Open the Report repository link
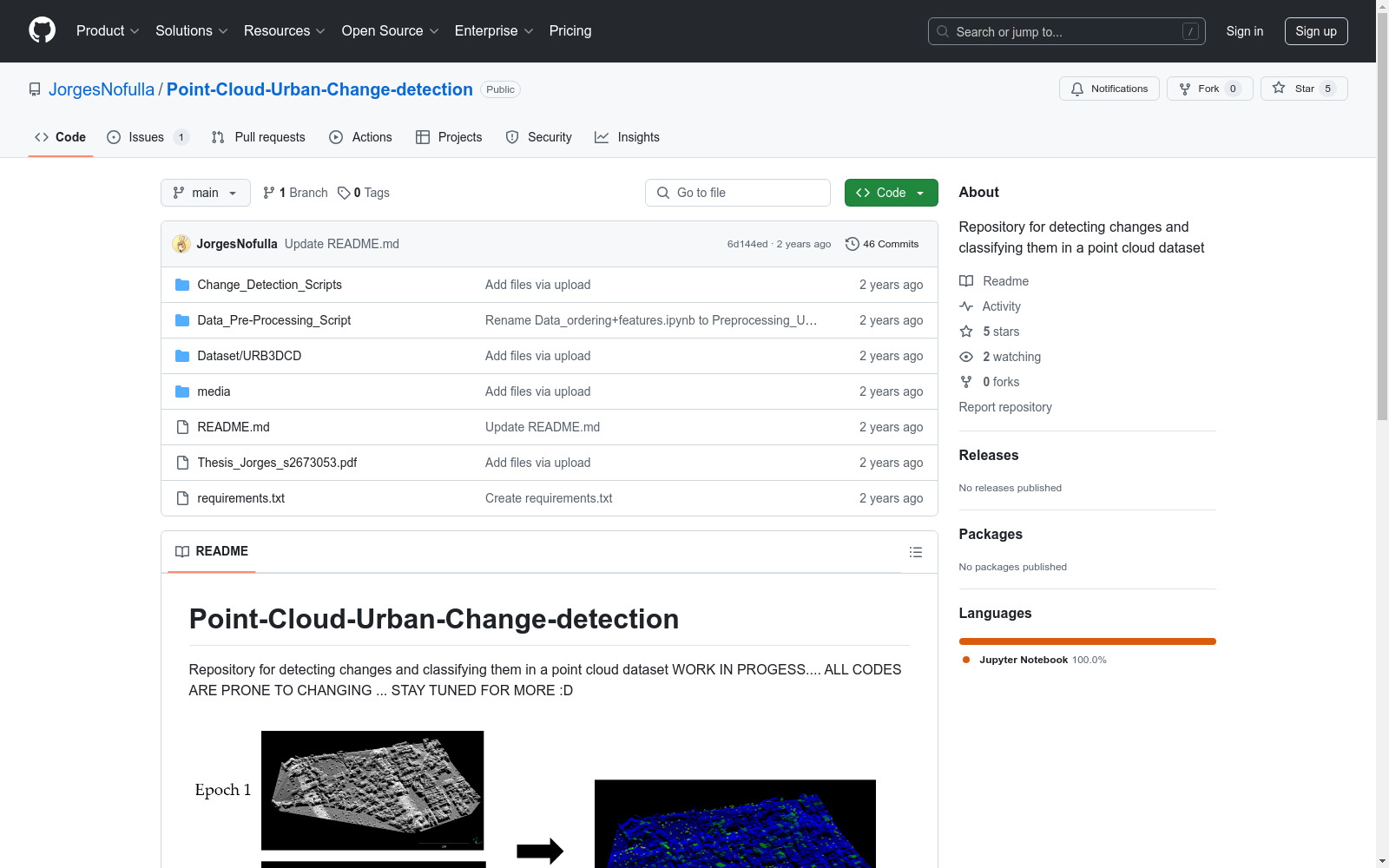 (1005, 407)
